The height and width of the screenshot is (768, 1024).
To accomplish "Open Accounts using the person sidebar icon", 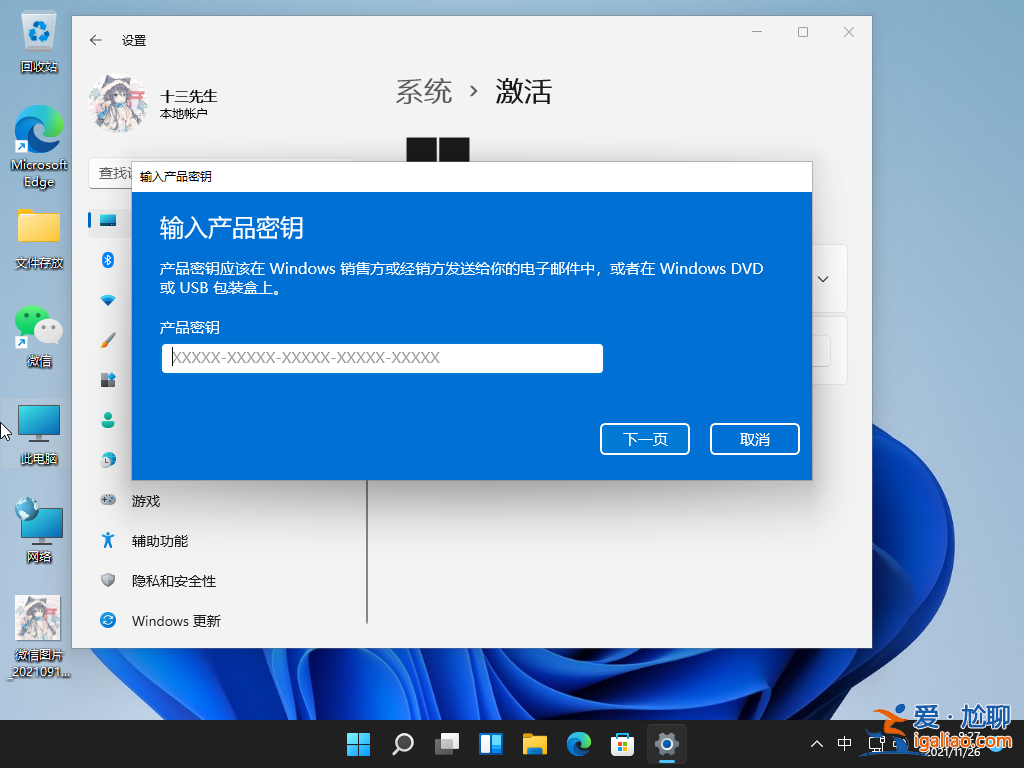I will point(107,420).
